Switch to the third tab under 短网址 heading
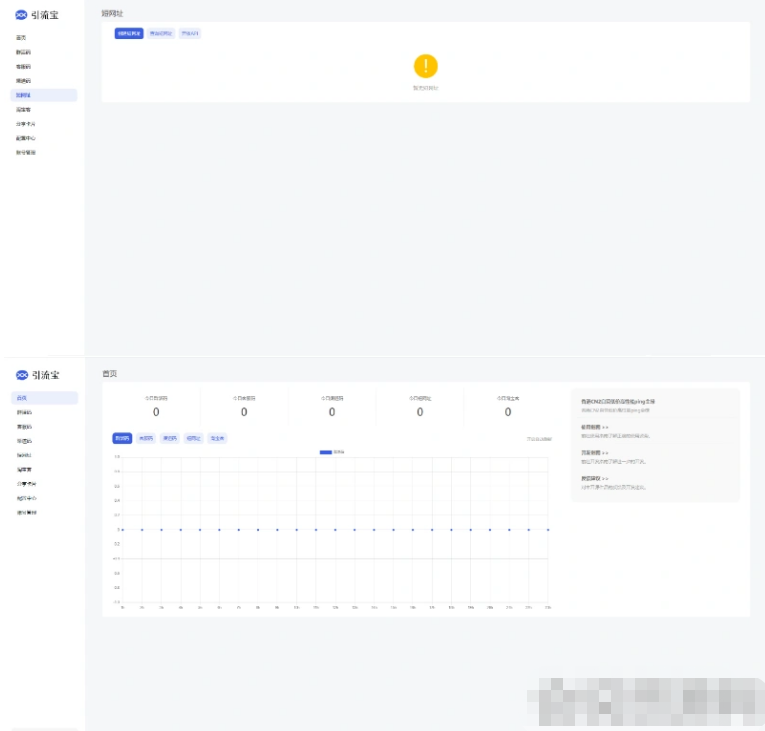765x731 pixels. [x=189, y=33]
